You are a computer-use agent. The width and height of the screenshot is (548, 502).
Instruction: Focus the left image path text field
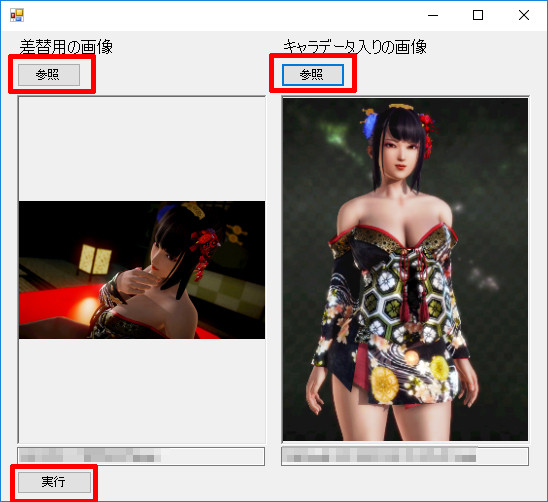(141, 456)
